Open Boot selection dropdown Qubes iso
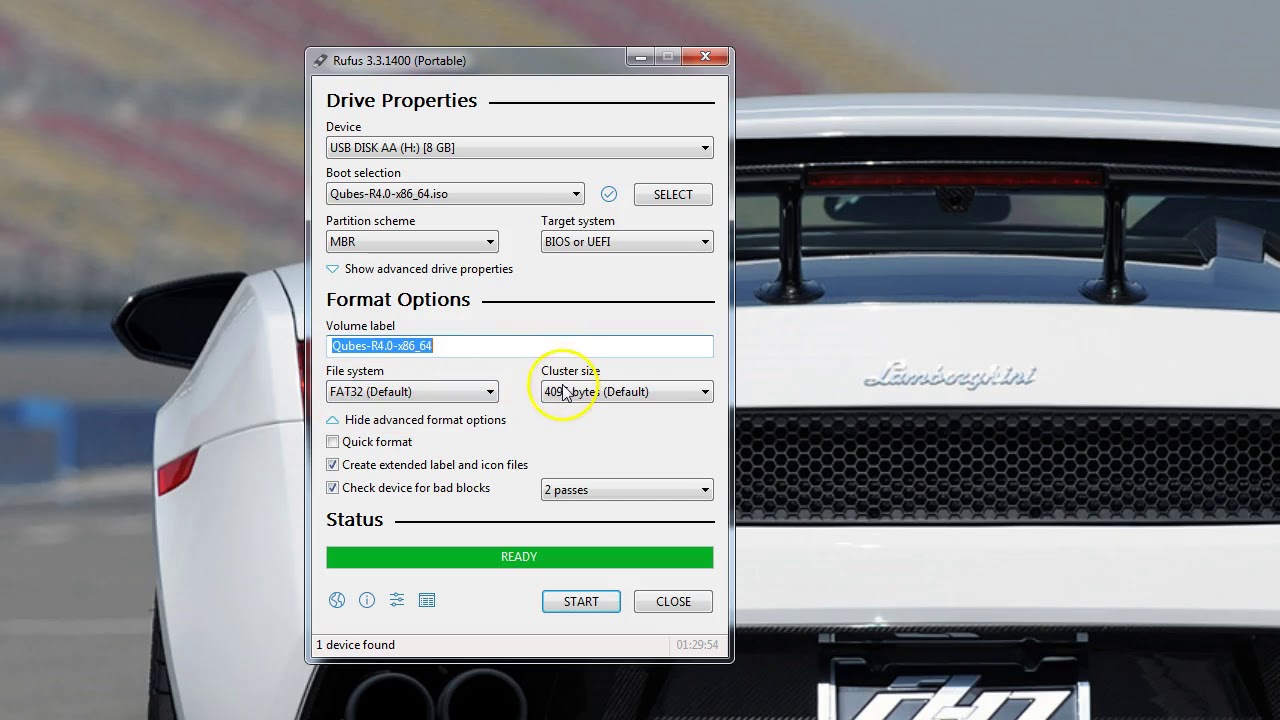1280x720 pixels. click(x=455, y=194)
